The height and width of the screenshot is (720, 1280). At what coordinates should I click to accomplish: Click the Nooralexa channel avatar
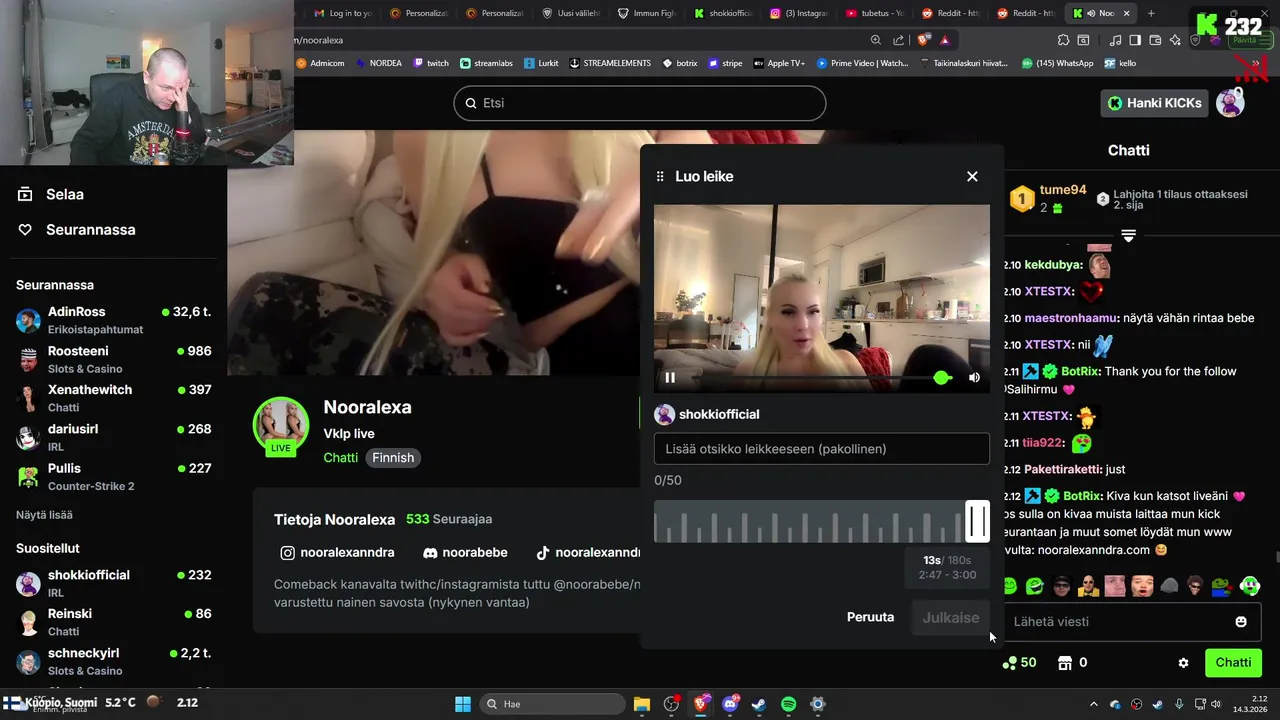point(281,425)
